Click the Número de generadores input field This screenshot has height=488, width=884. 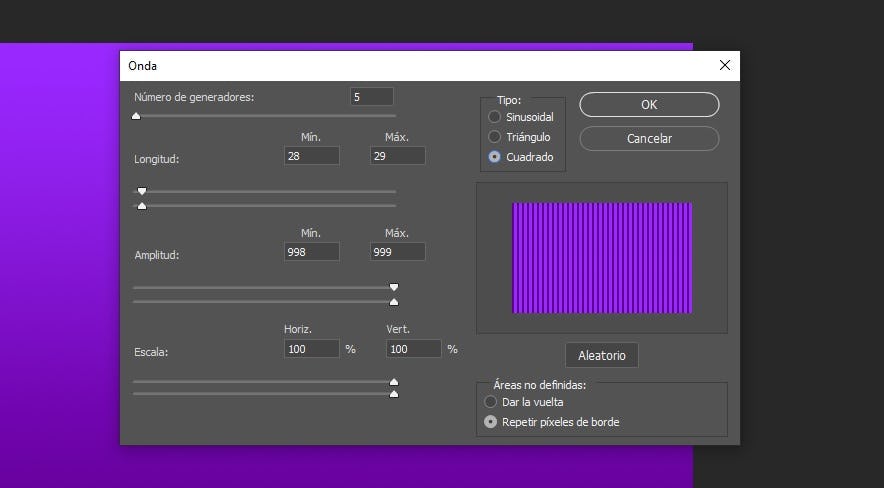pos(371,97)
